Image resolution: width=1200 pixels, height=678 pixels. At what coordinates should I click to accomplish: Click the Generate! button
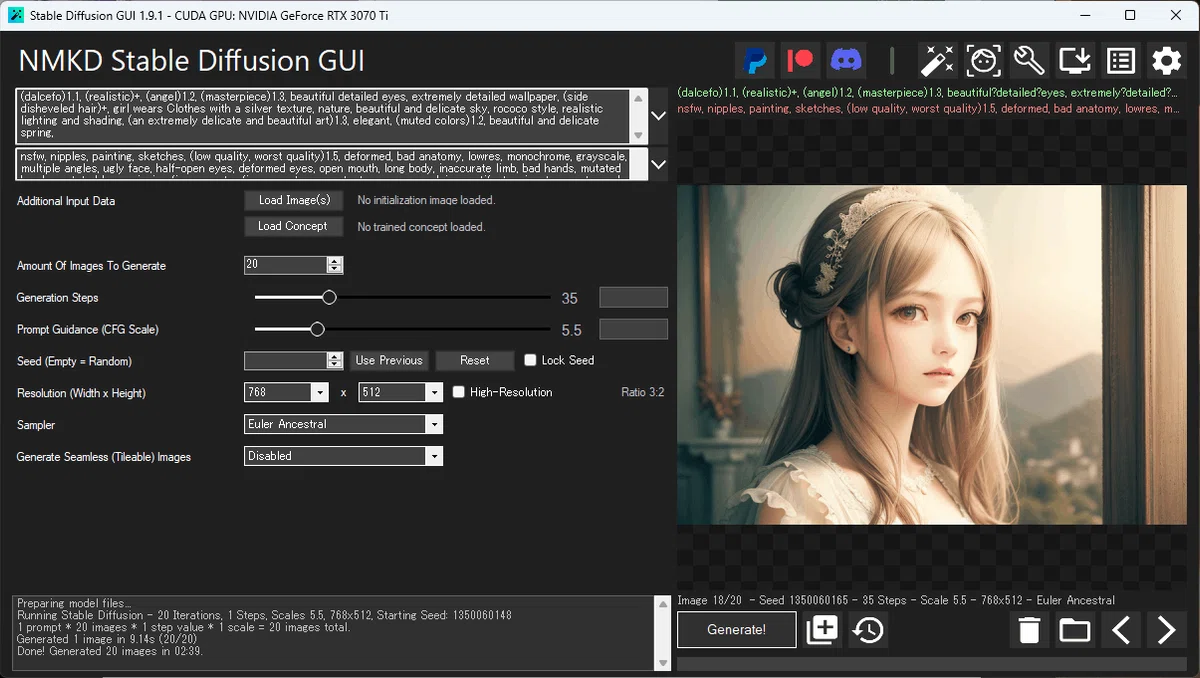[x=737, y=630]
